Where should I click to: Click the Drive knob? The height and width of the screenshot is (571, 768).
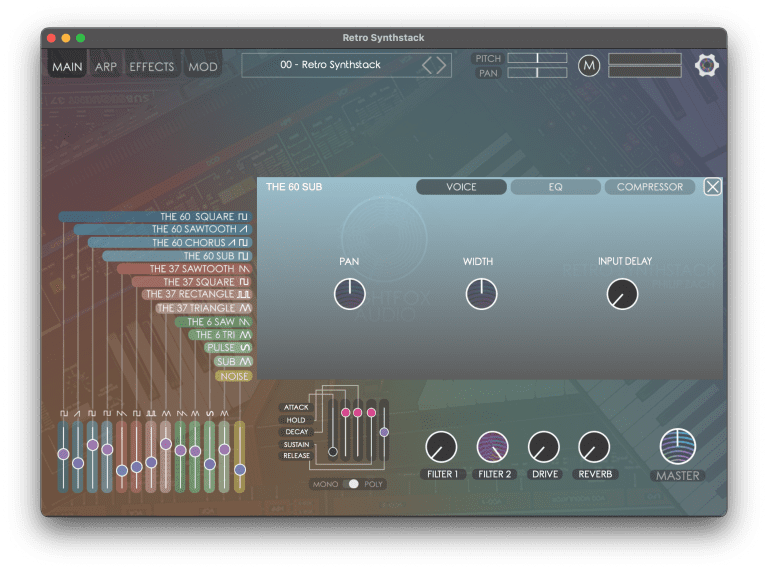click(543, 447)
